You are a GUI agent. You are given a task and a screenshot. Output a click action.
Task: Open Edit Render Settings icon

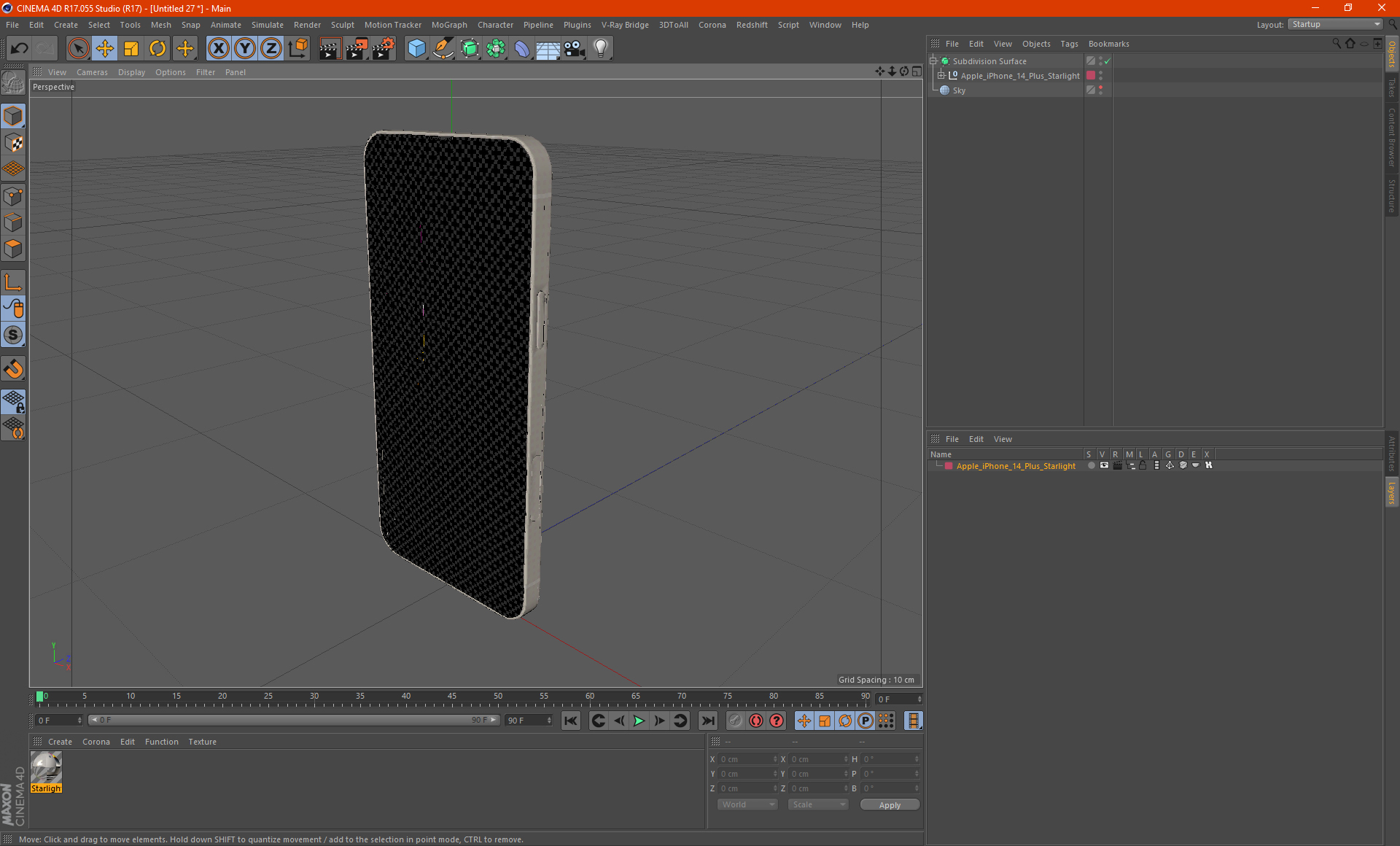[384, 49]
